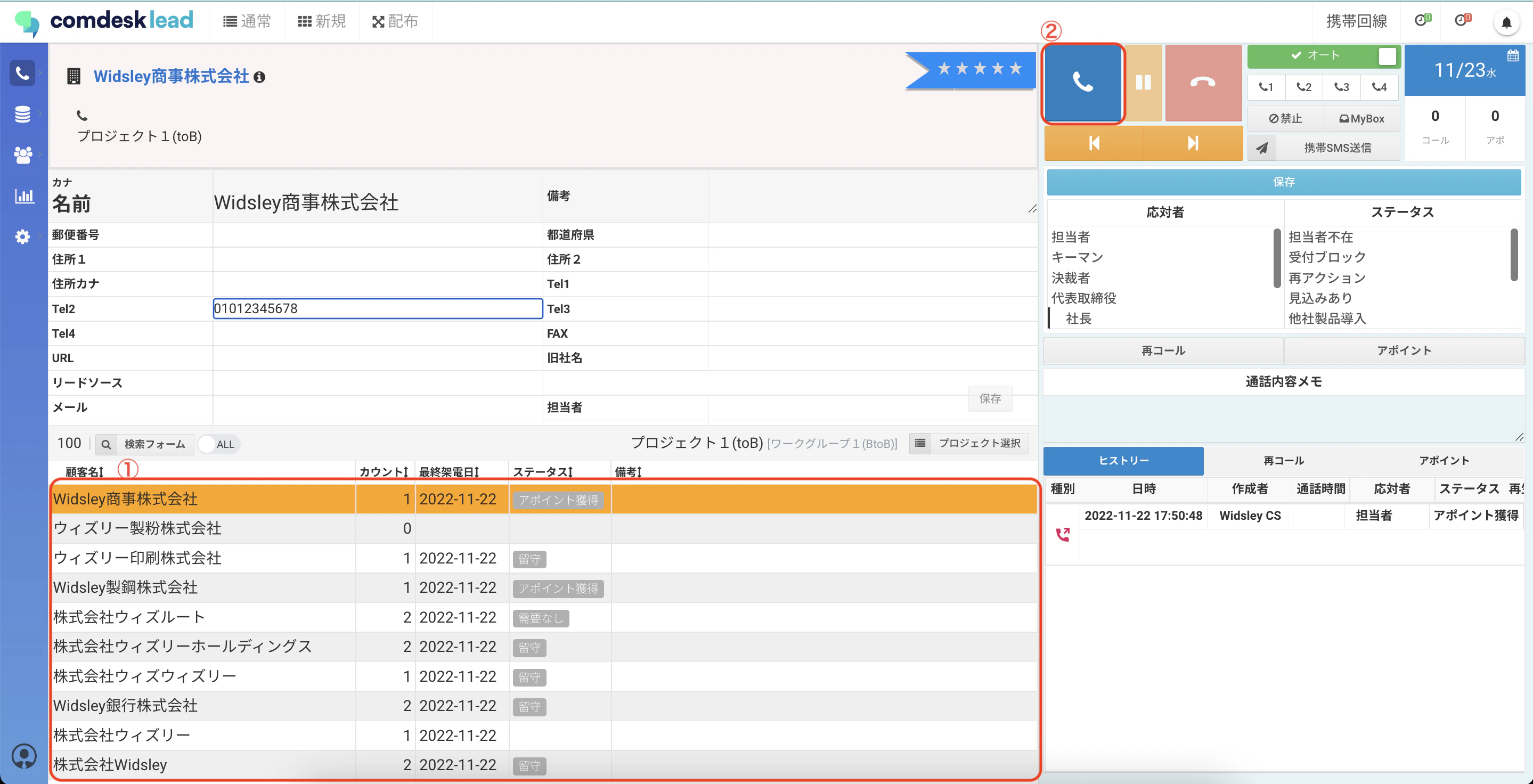The width and height of the screenshot is (1533, 784).
Task: Dial phone line 2
Action: [x=1304, y=87]
